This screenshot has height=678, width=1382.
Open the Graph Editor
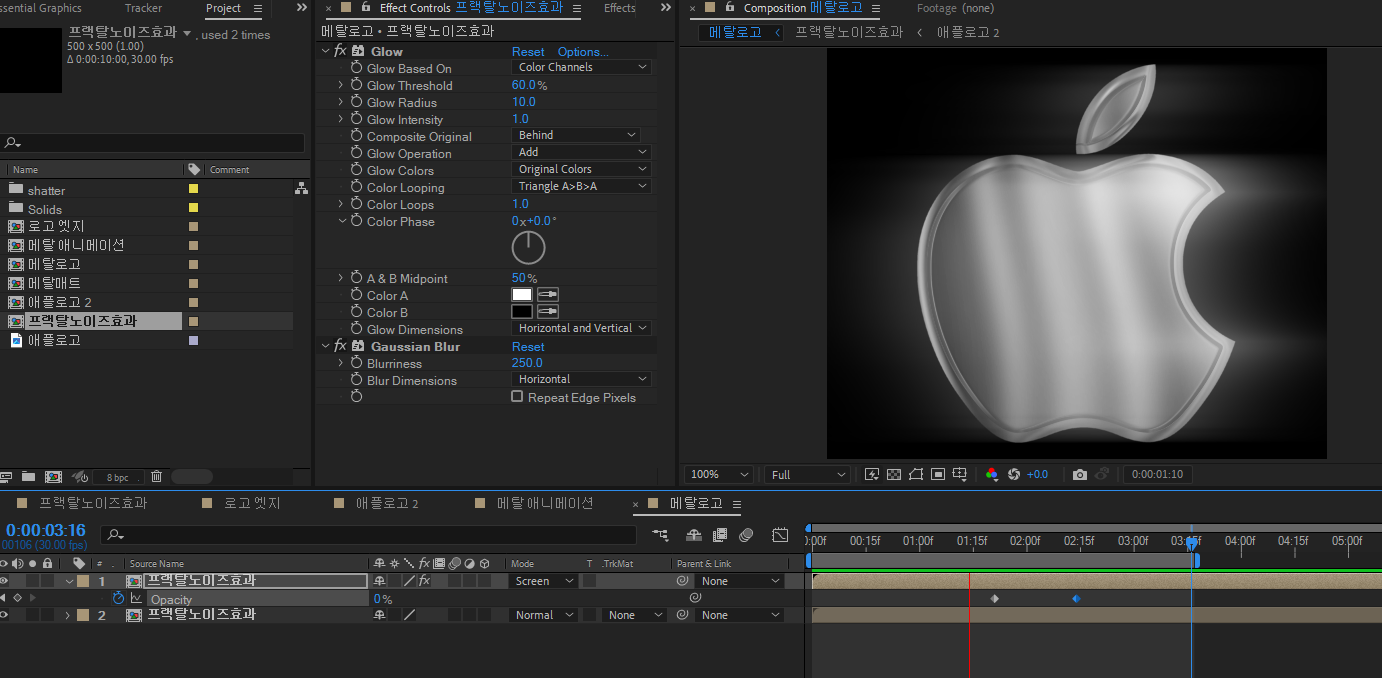click(780, 535)
